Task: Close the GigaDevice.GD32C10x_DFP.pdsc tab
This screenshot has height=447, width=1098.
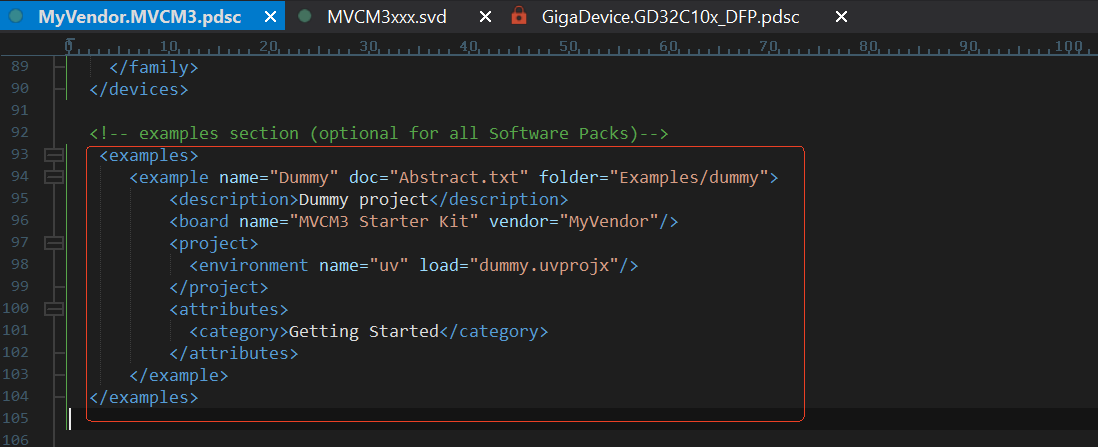Action: tap(841, 16)
